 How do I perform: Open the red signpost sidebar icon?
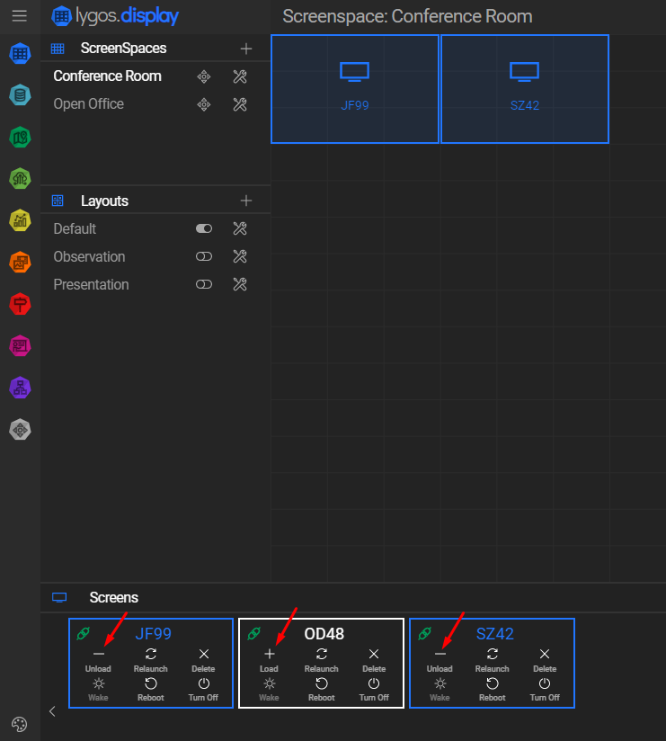pos(20,304)
